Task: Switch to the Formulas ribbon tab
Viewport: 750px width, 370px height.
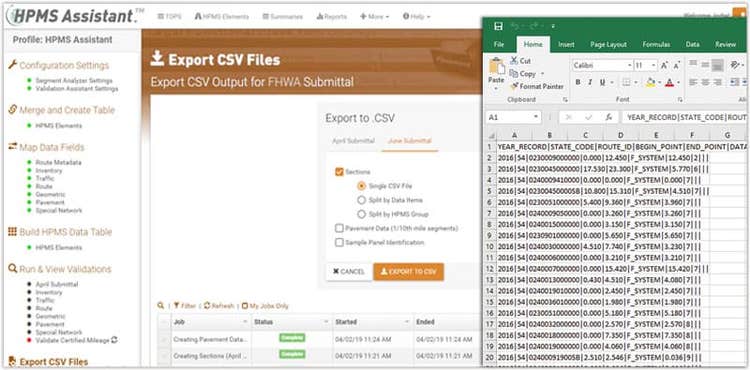Action: point(656,44)
